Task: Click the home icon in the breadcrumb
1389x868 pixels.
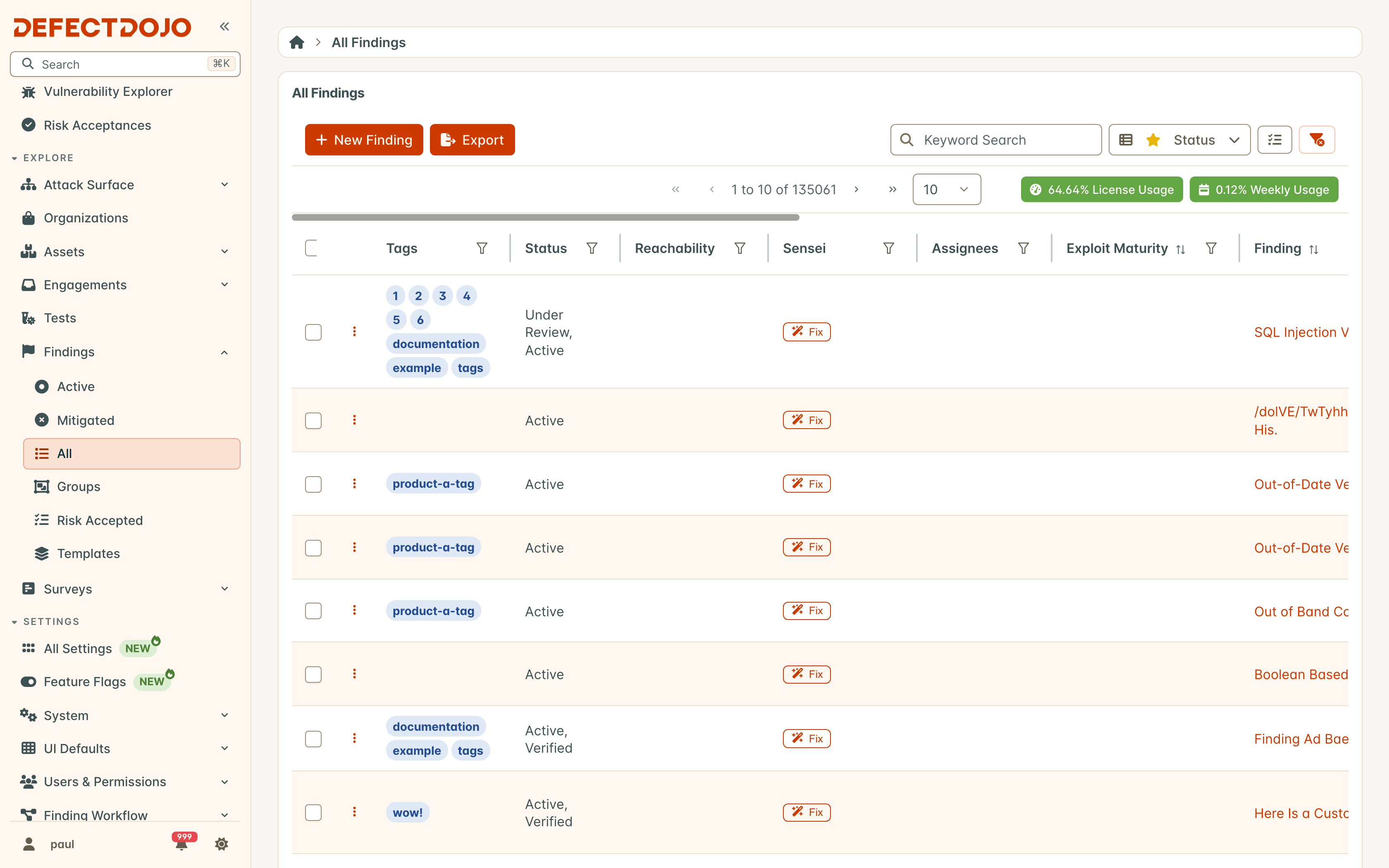Action: (x=297, y=43)
